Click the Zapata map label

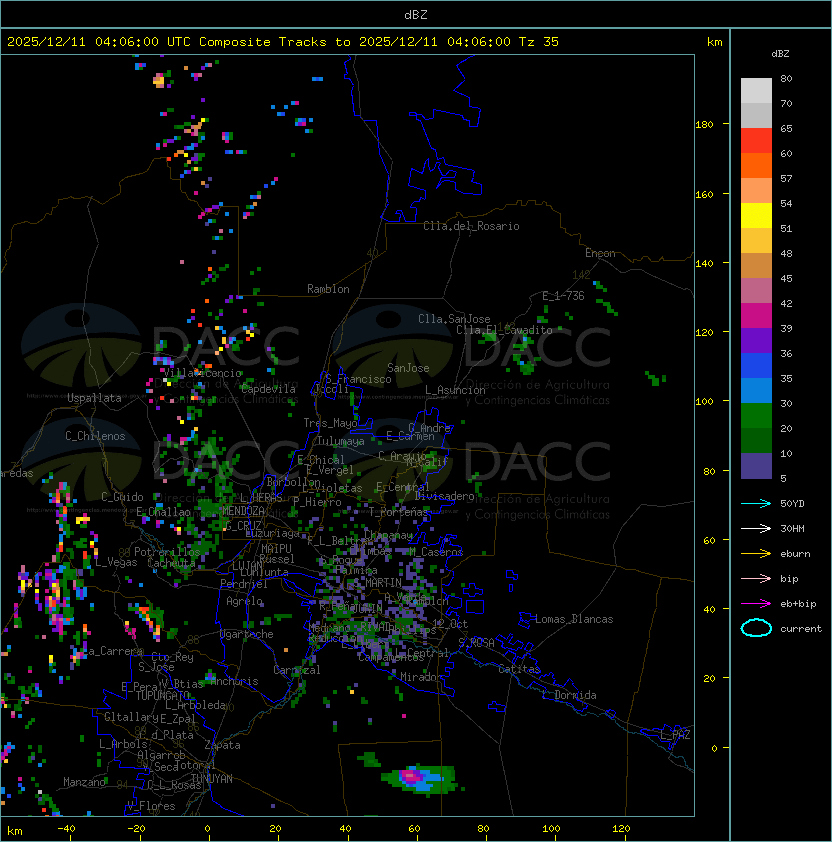coord(222,745)
